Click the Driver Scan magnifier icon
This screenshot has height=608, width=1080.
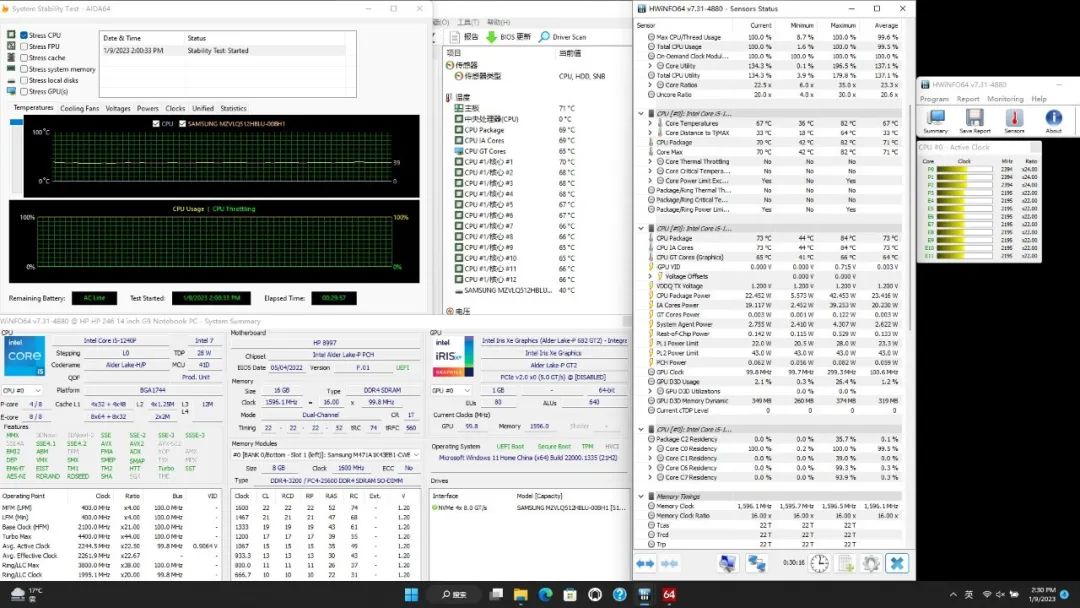544,37
